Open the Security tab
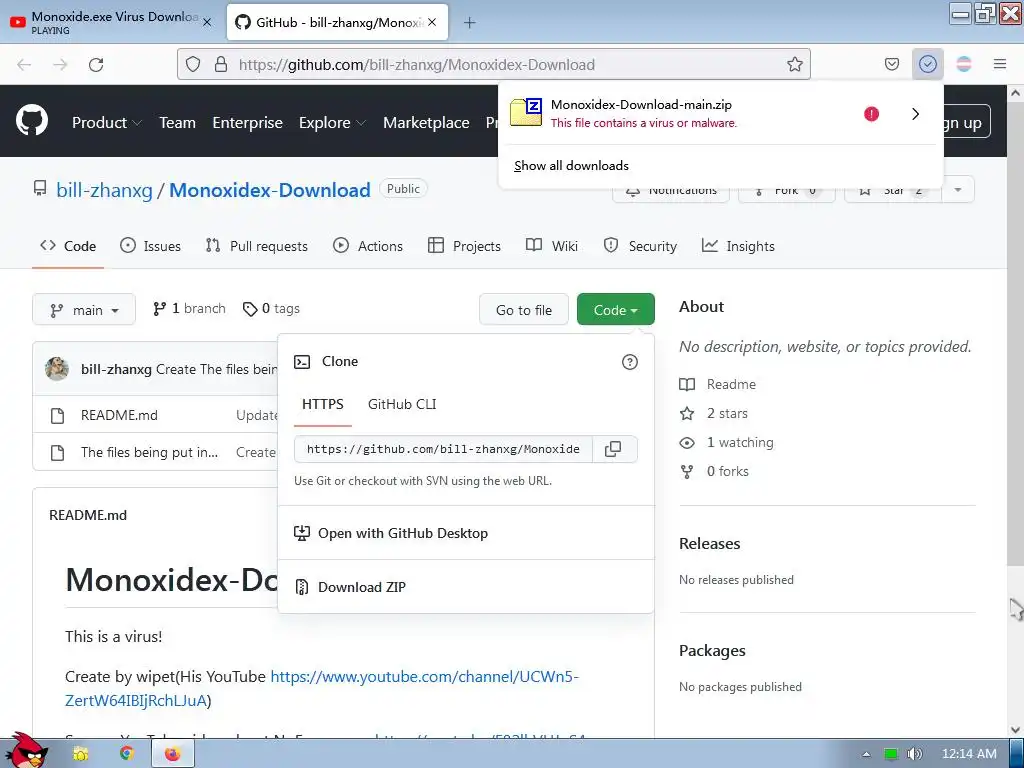The height and width of the screenshot is (768, 1024). (640, 246)
